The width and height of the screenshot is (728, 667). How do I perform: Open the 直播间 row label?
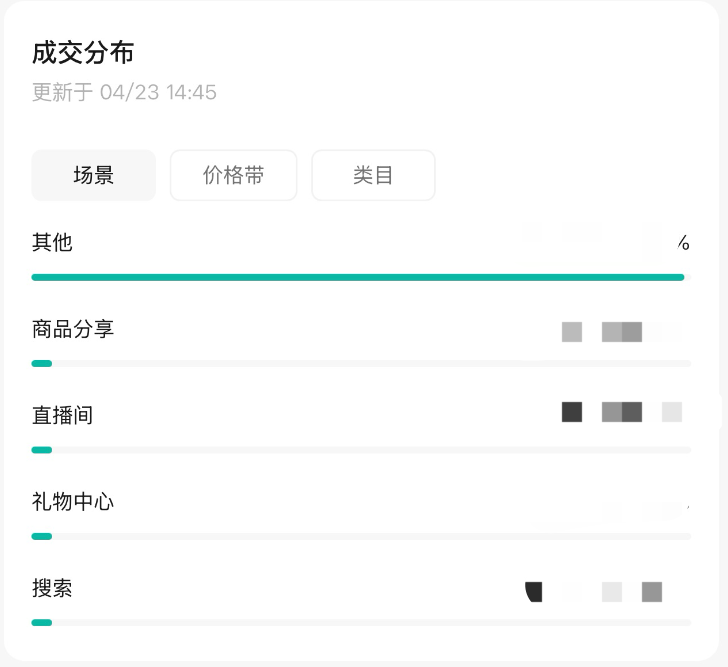coord(62,415)
